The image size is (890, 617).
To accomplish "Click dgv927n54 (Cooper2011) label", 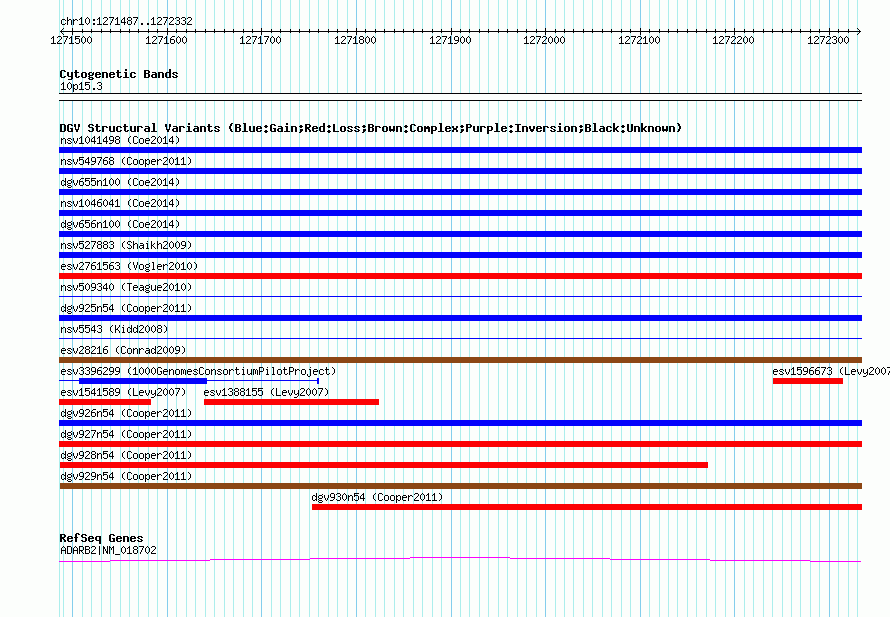I will 126,434.
